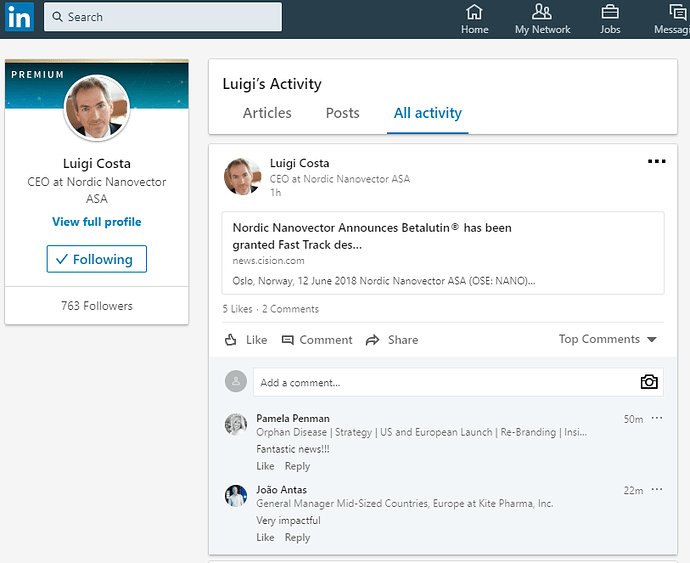The height and width of the screenshot is (563, 690).
Task: Switch to the Posts tab
Action: tap(342, 113)
